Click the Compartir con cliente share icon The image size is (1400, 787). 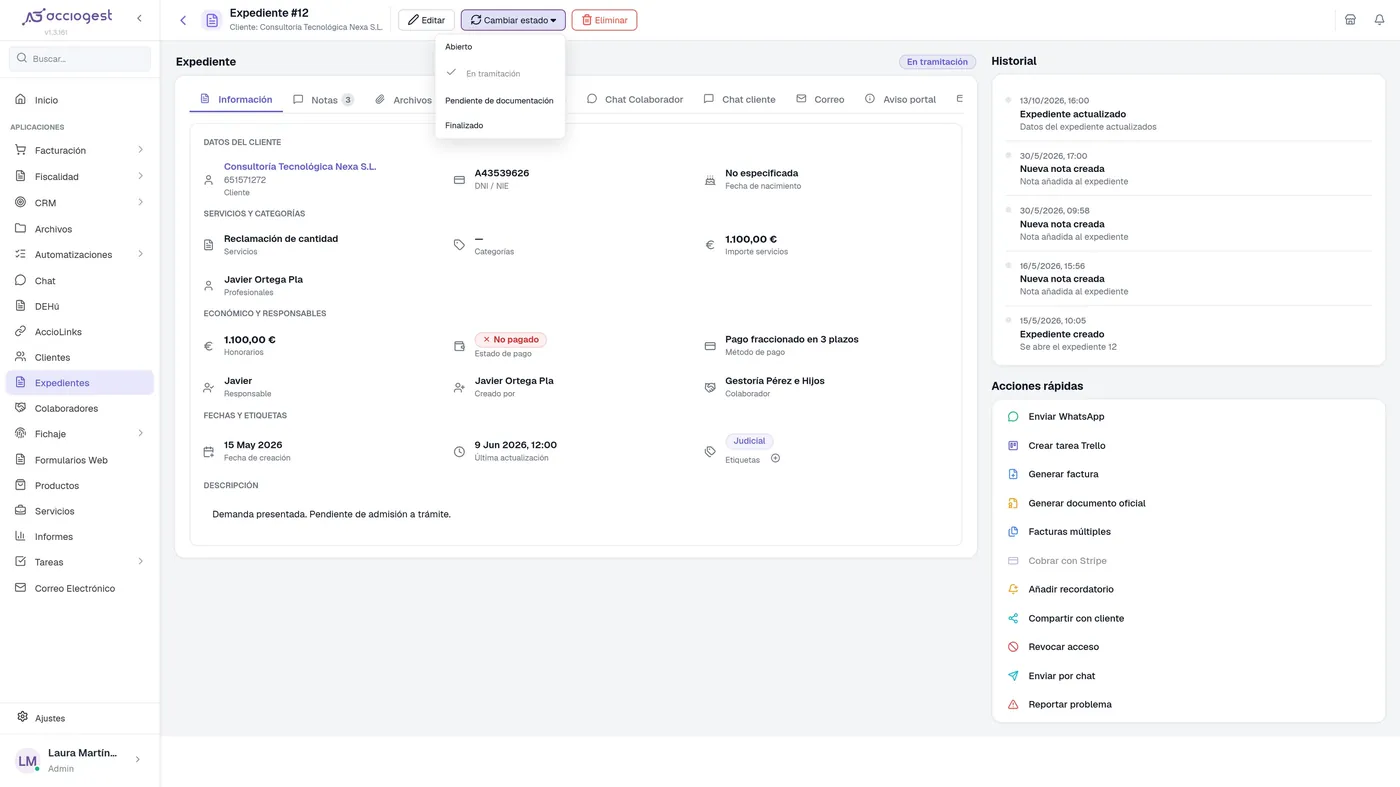tap(1013, 618)
